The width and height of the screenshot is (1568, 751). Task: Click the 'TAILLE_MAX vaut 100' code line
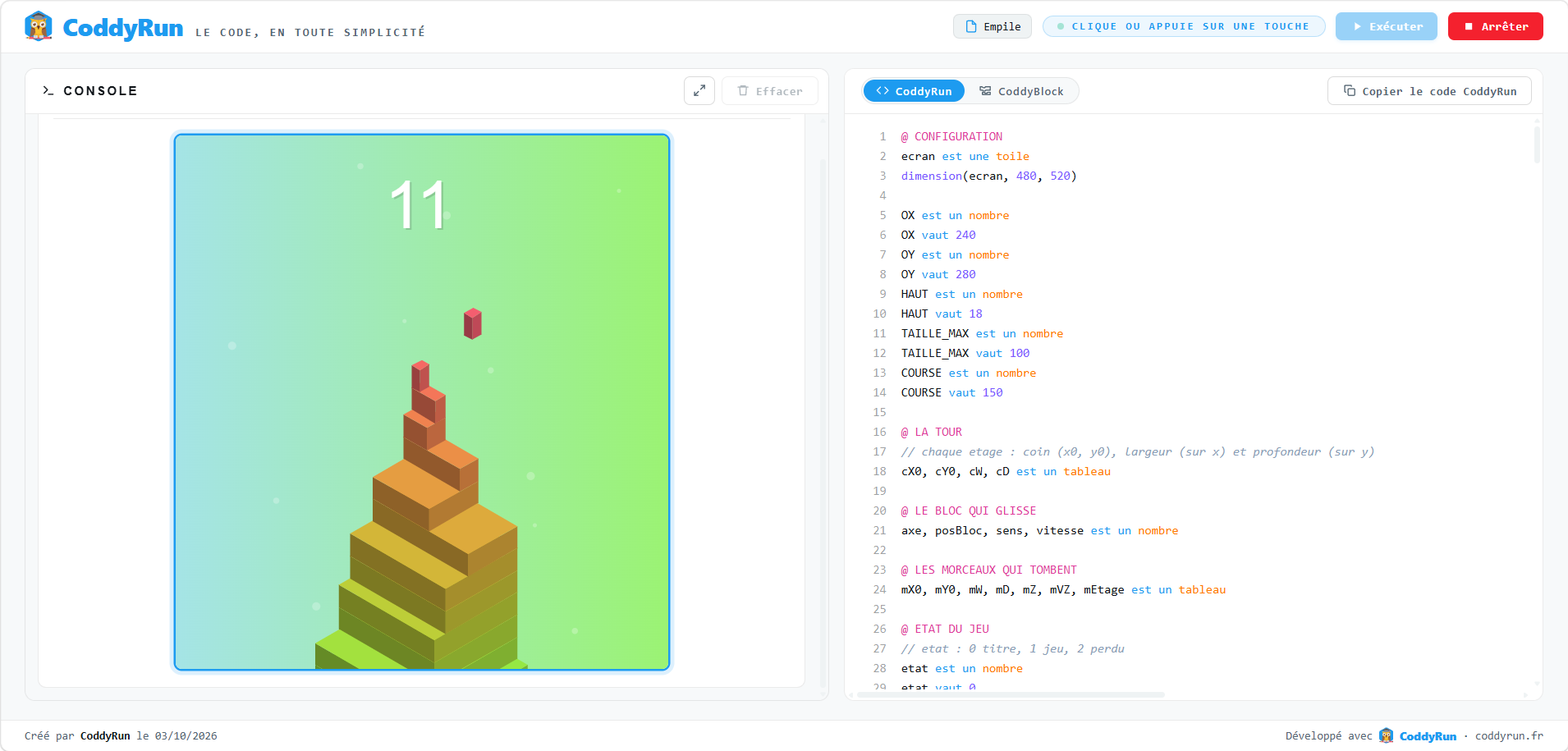point(965,353)
